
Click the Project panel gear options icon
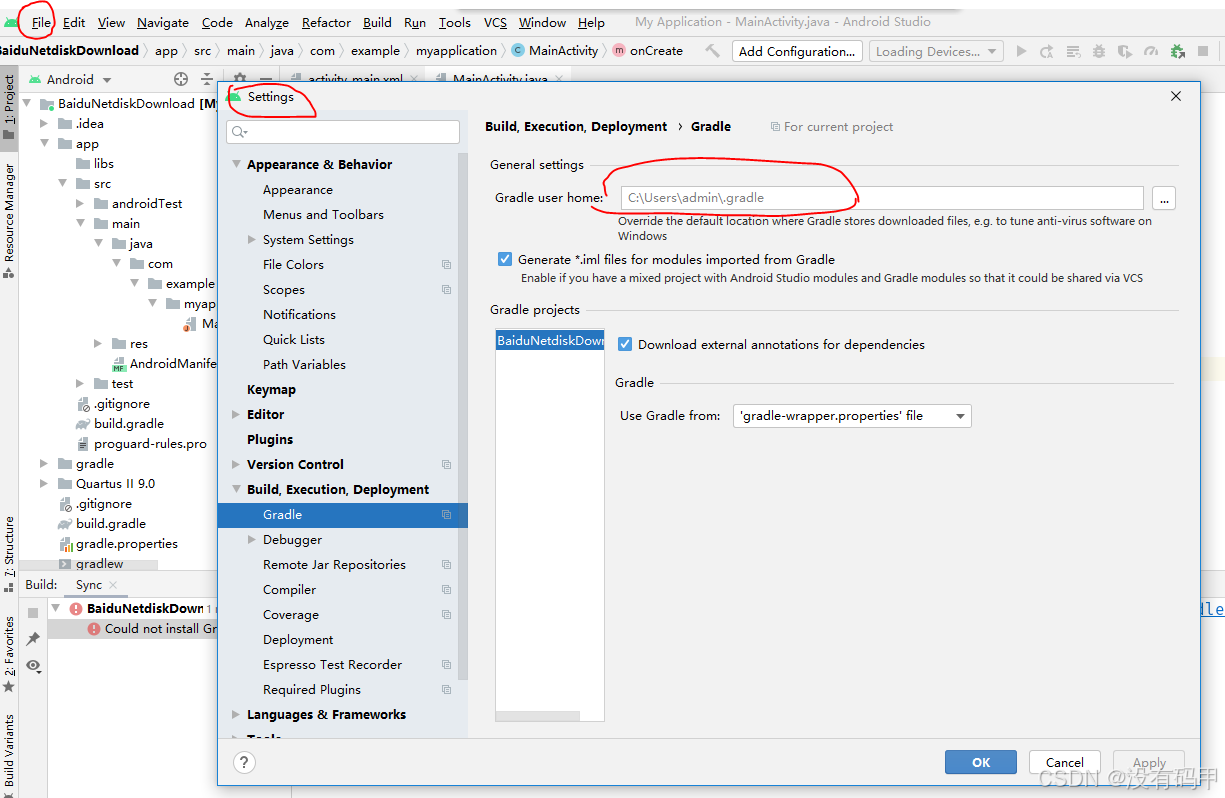tap(240, 78)
